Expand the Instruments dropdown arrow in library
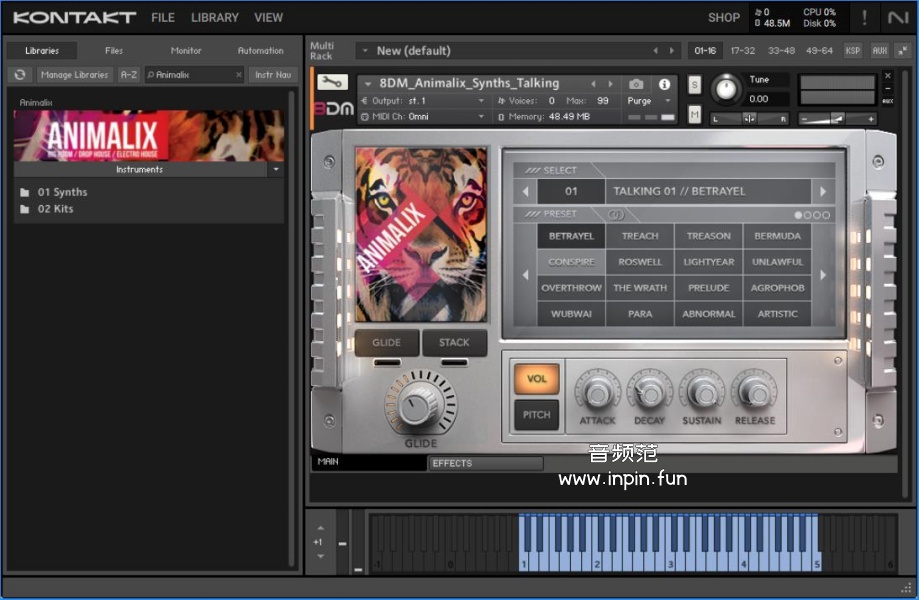This screenshot has height=600, width=919. [x=275, y=170]
